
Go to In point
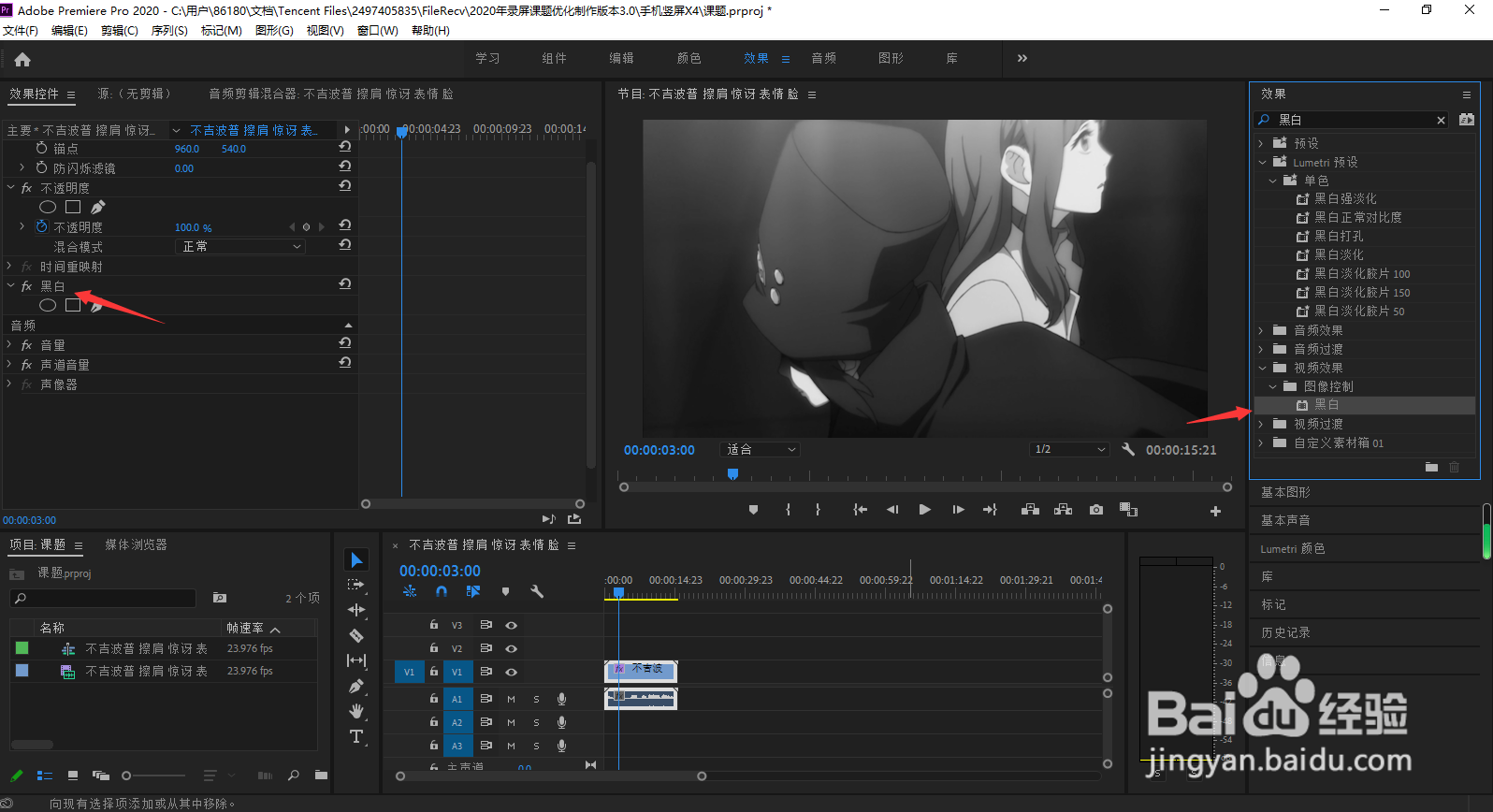coord(860,510)
